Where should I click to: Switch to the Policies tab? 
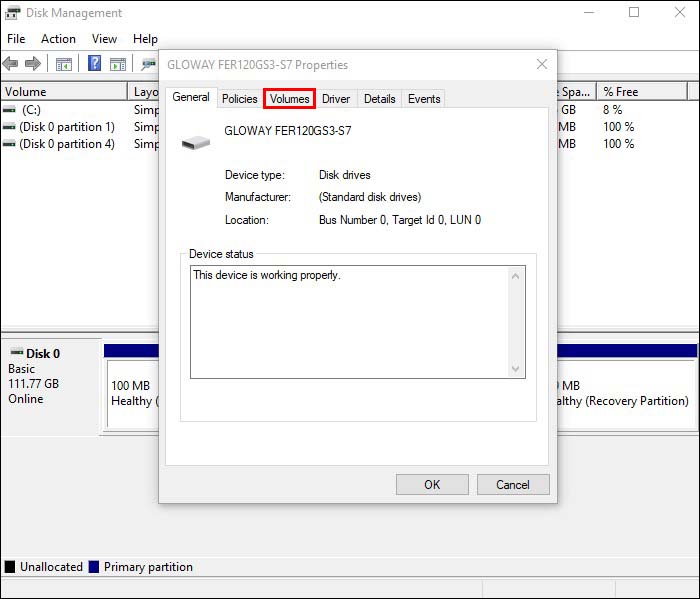click(x=240, y=99)
